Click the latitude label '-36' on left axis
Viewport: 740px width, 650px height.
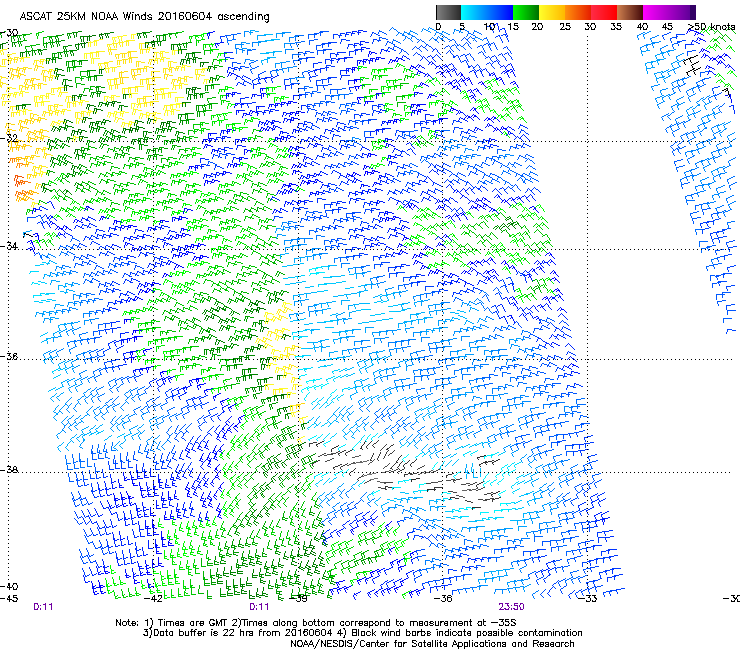point(9,356)
